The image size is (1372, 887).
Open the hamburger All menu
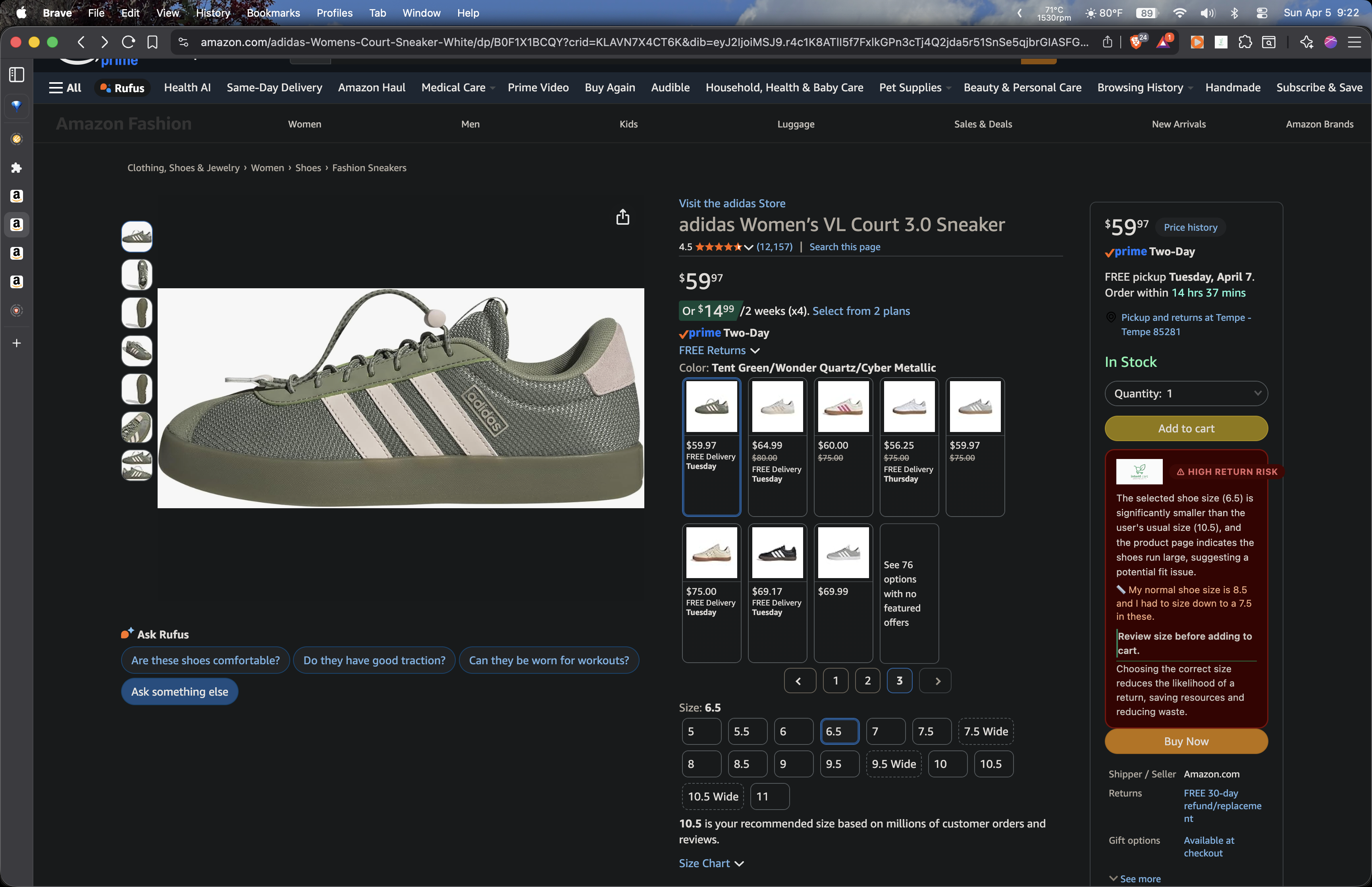(65, 87)
